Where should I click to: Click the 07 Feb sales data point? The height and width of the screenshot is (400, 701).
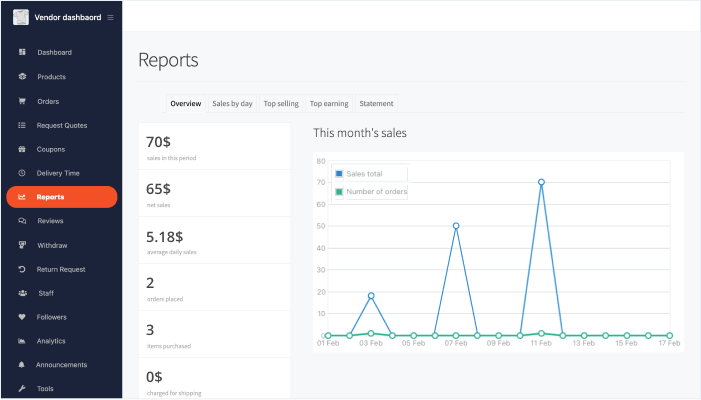tap(456, 226)
